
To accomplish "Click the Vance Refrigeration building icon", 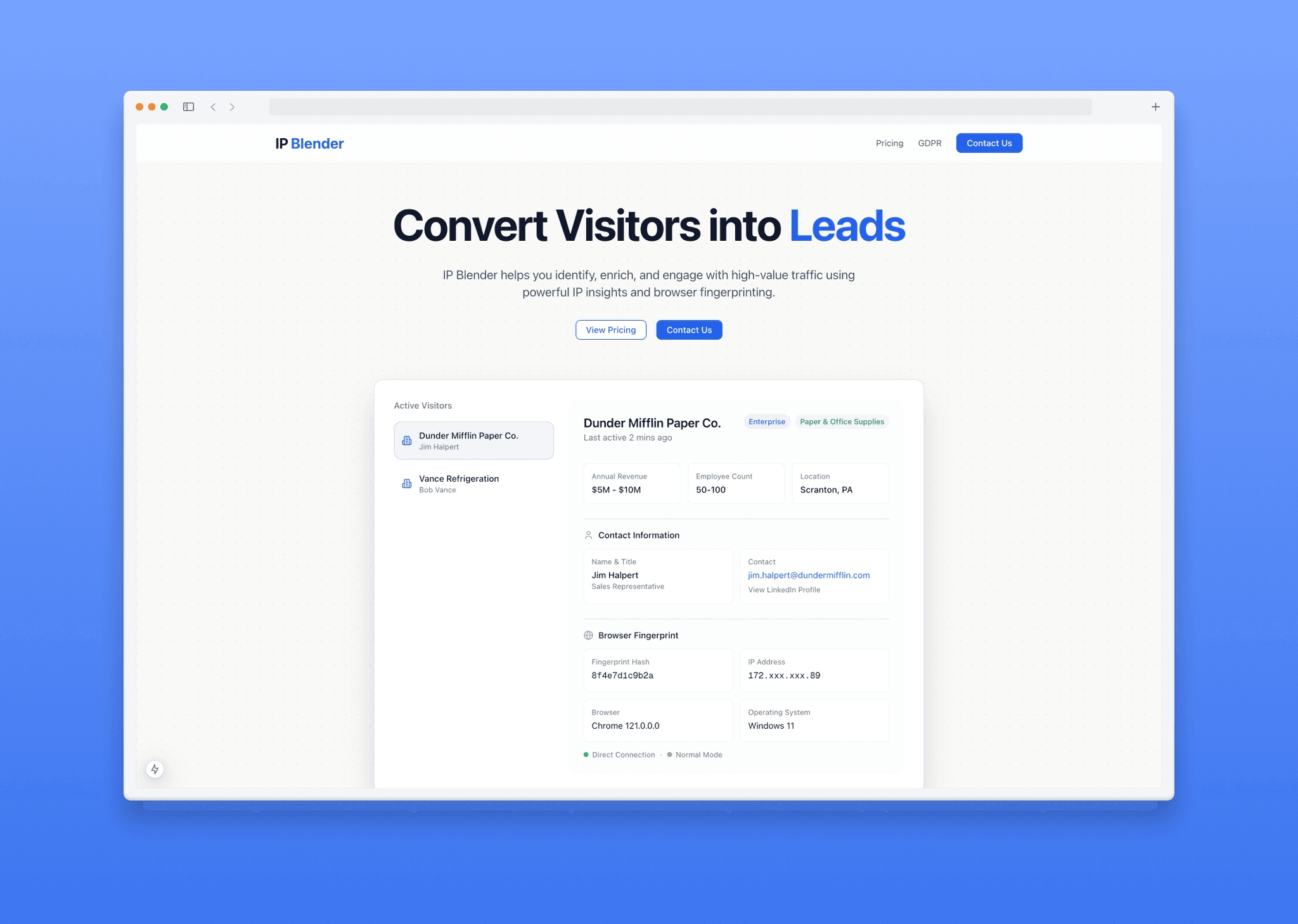I will 407,482.
